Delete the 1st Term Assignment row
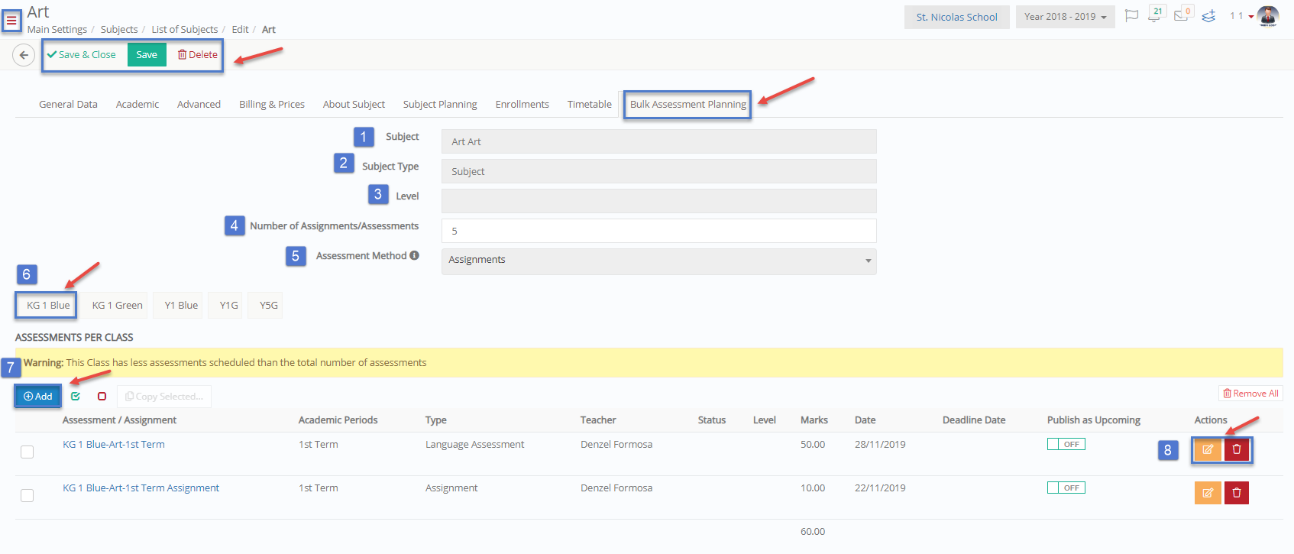This screenshot has width=1294, height=554. [1236, 492]
